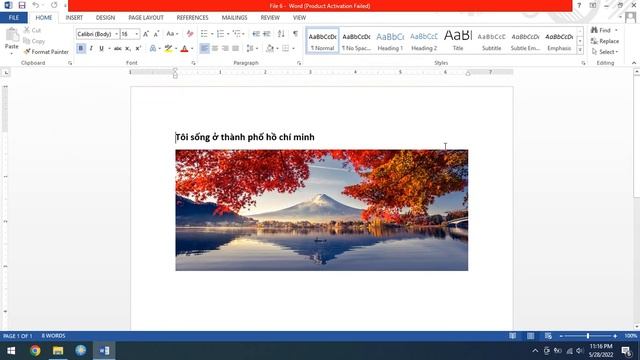The width and height of the screenshot is (640, 360).
Task: Toggle Italic formatting
Action: tap(91, 49)
